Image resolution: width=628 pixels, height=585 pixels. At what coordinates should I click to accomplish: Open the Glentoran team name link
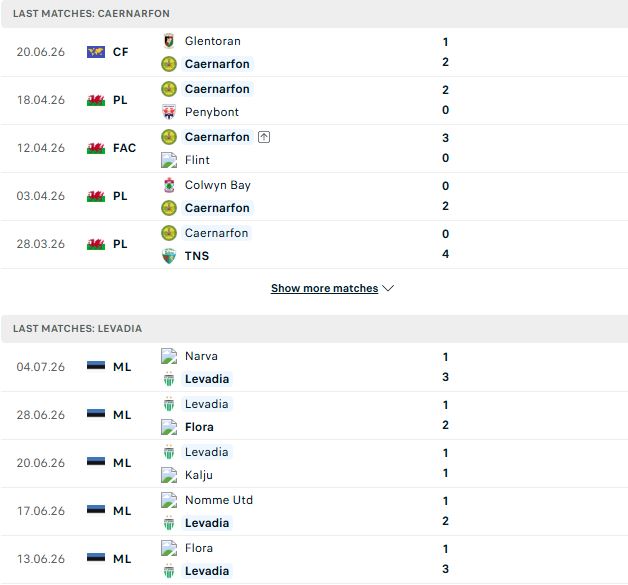[x=213, y=41]
